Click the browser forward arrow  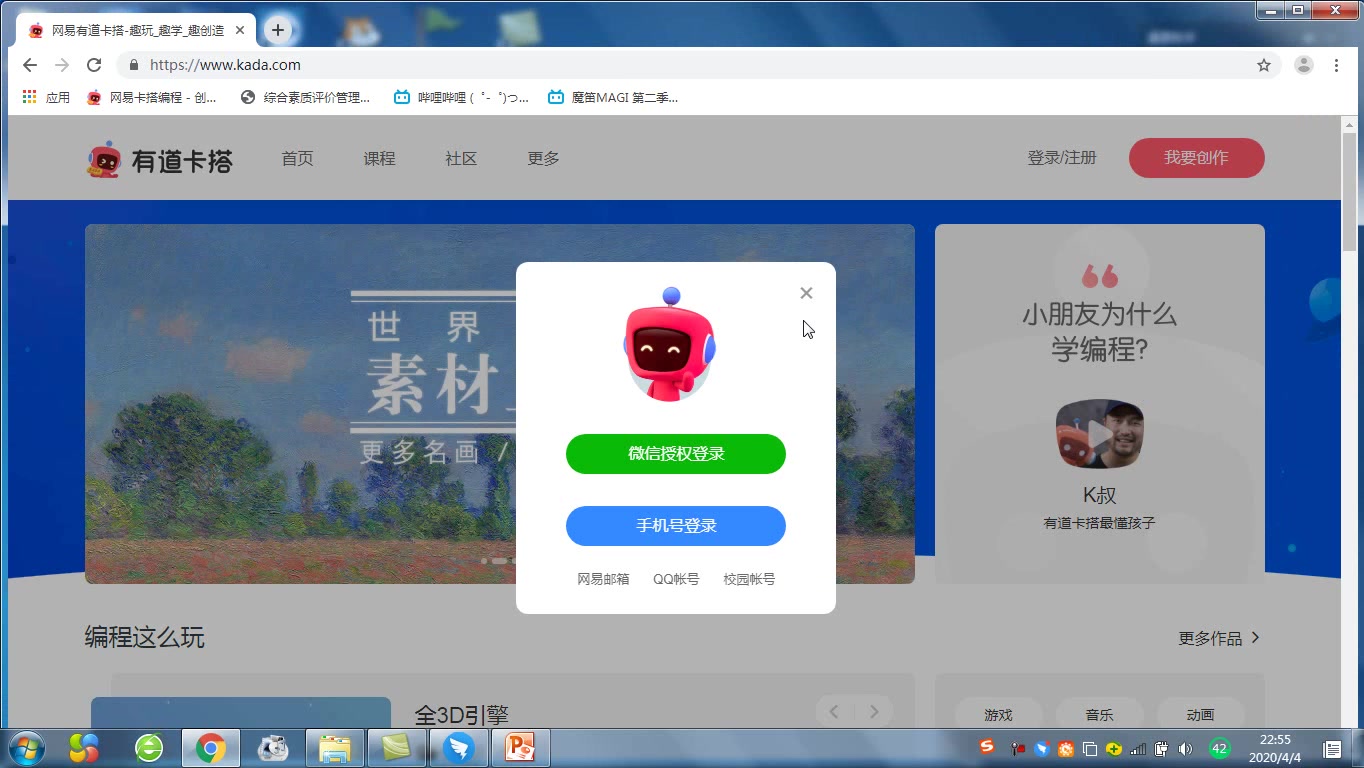point(62,65)
